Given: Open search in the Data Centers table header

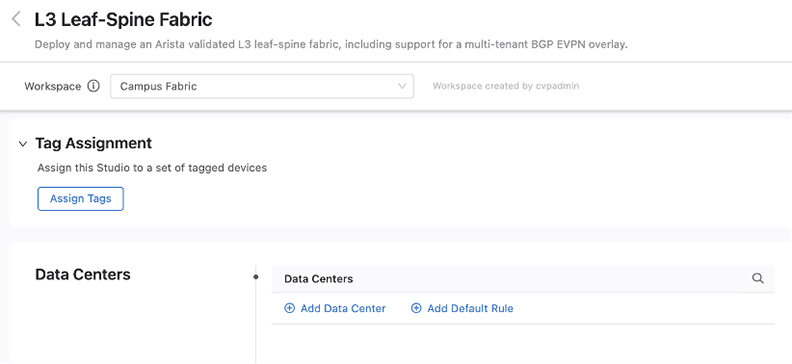Looking at the screenshot, I should click(758, 279).
